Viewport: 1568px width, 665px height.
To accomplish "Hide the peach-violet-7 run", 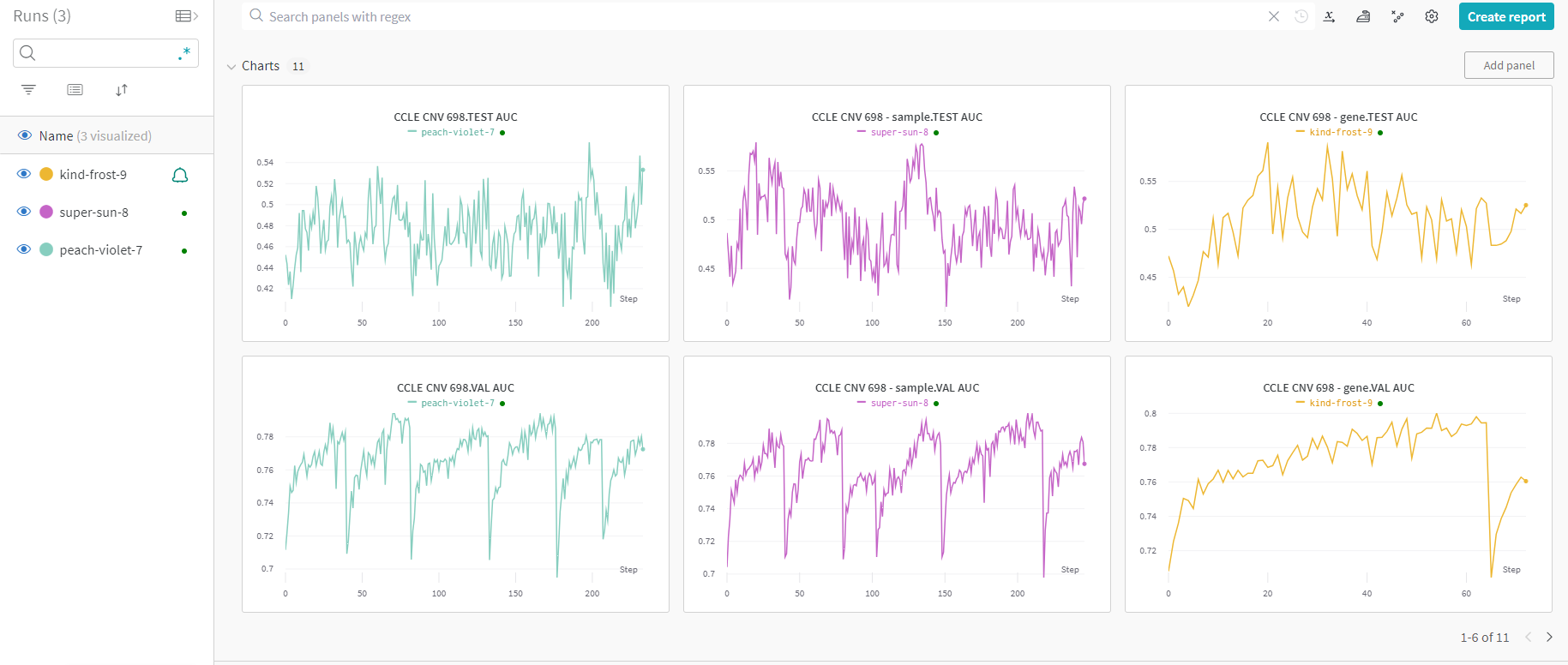I will point(24,249).
